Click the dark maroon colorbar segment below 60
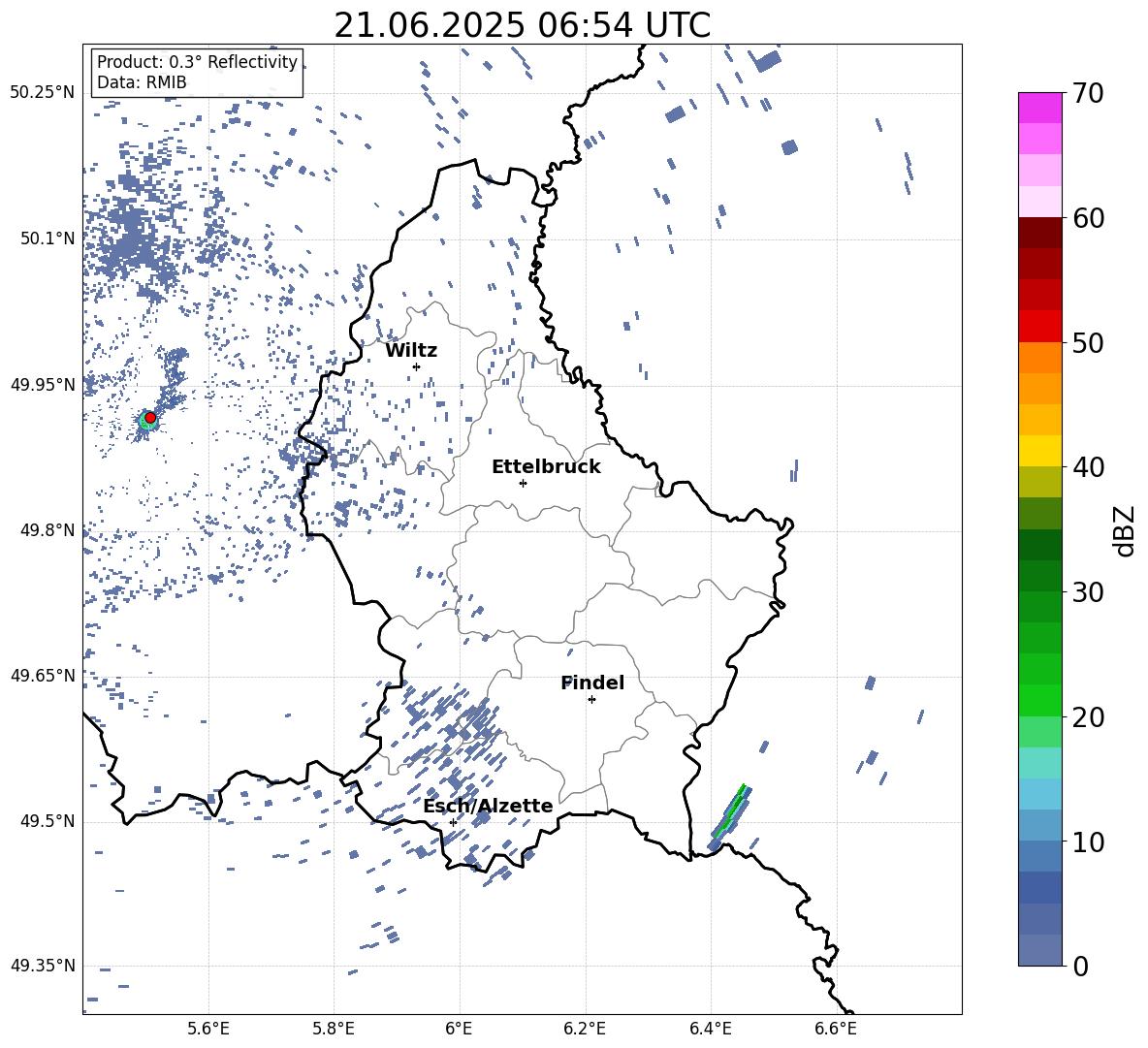Image resolution: width=1148 pixels, height=1048 pixels. [x=1039, y=233]
